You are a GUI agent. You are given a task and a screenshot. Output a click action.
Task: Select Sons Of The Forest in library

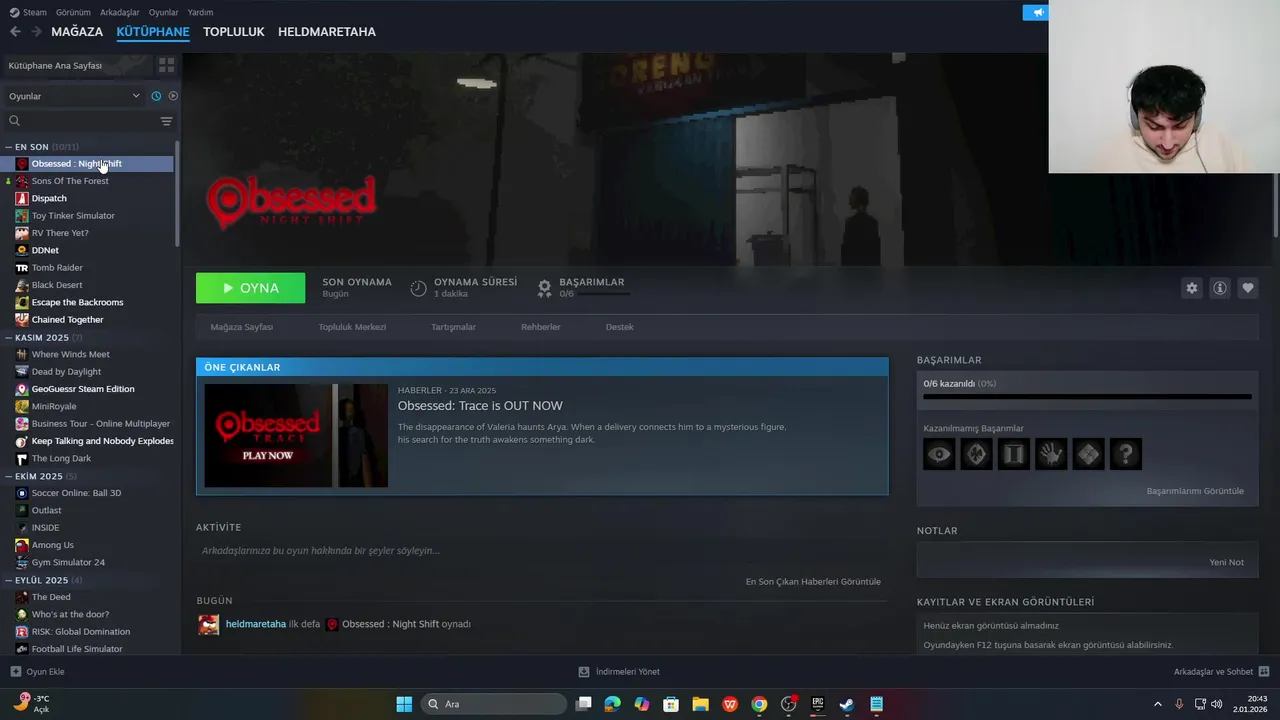(70, 181)
